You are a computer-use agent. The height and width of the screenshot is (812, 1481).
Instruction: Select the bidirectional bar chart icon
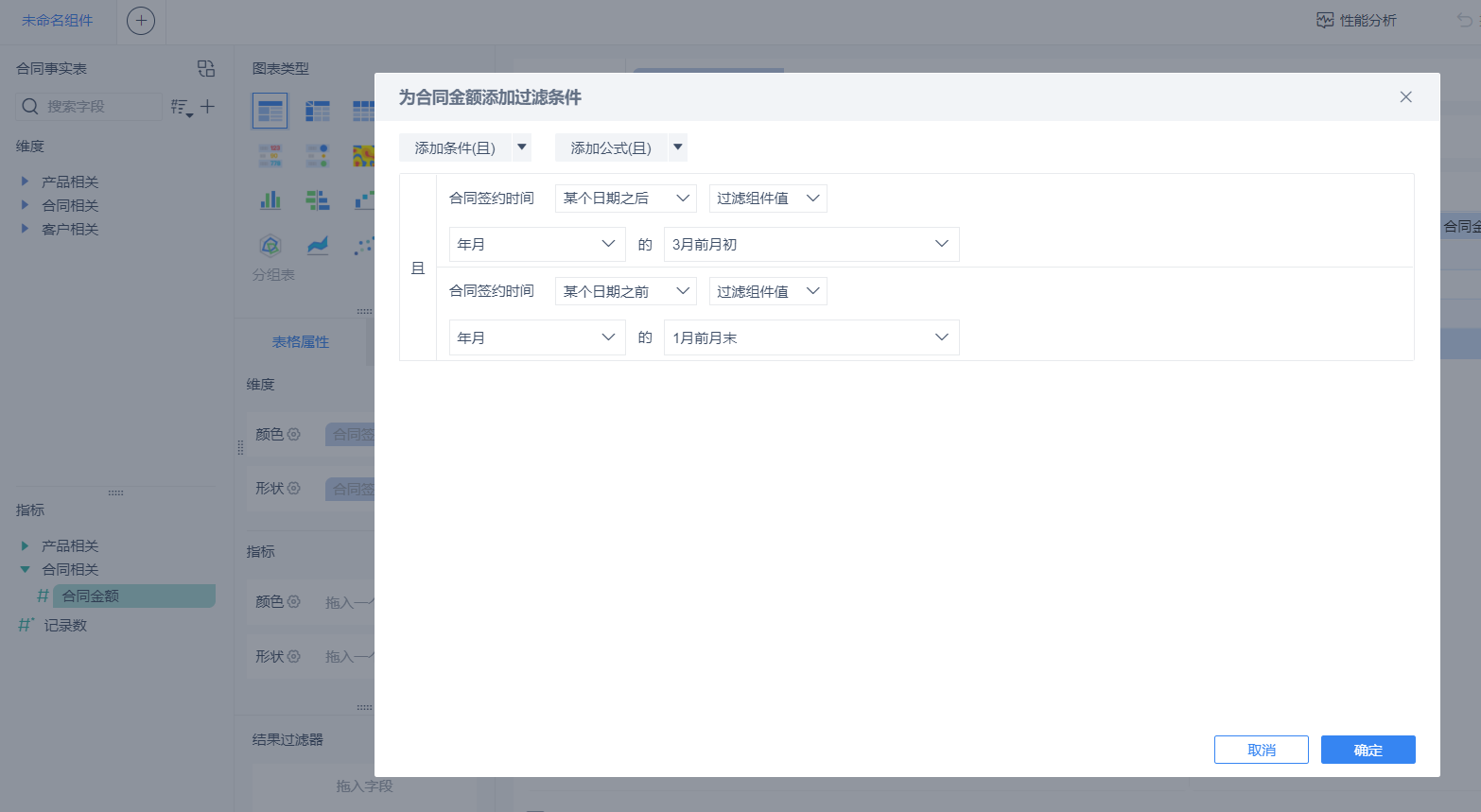click(318, 199)
